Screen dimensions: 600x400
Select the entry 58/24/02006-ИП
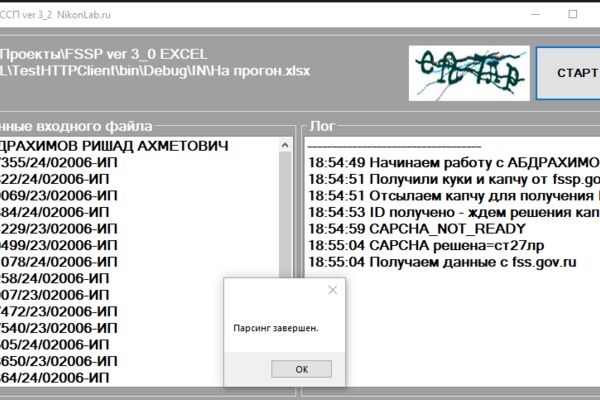pyautogui.click(x=54, y=278)
